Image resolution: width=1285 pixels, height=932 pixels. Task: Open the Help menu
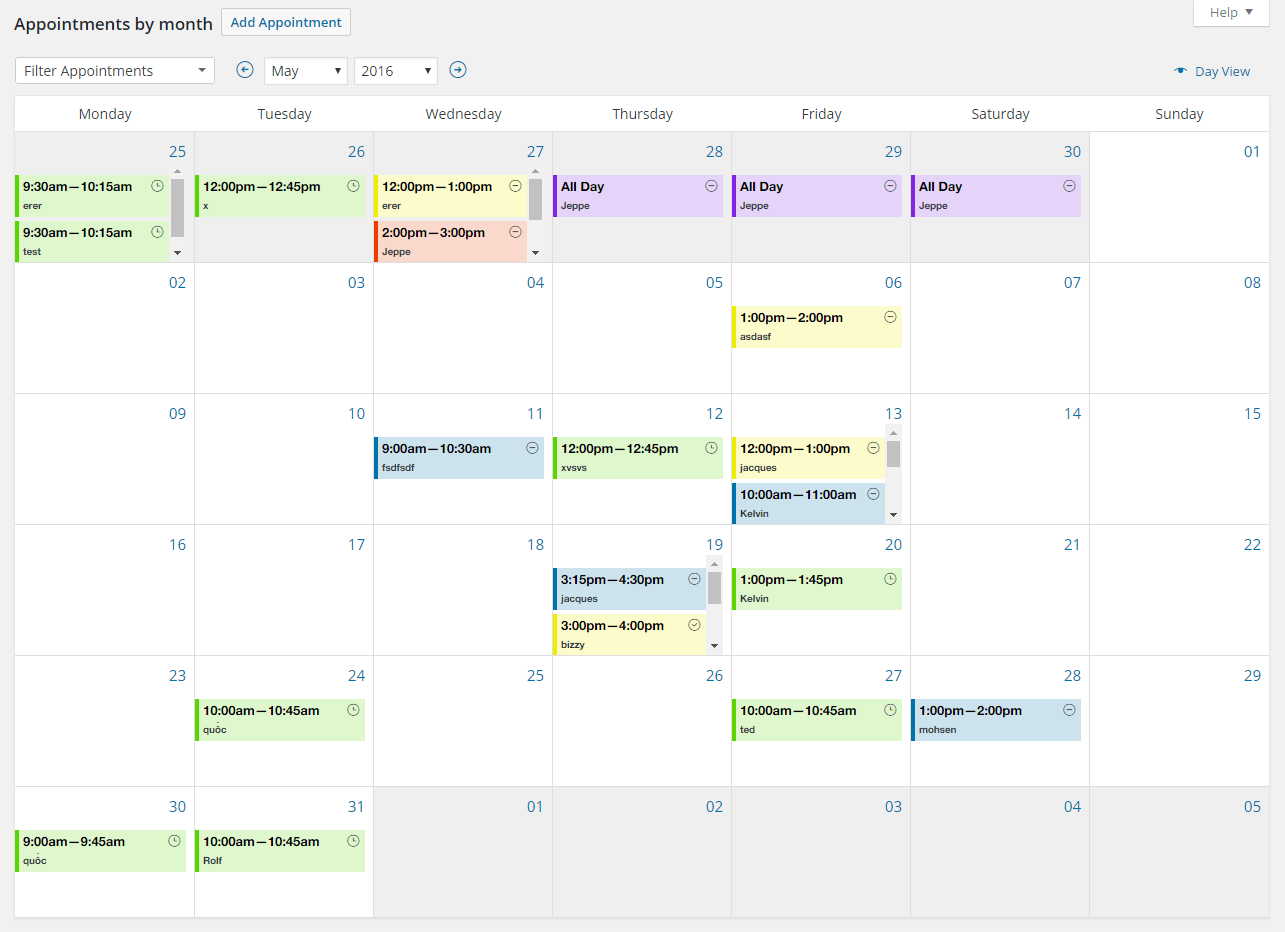click(x=1230, y=13)
